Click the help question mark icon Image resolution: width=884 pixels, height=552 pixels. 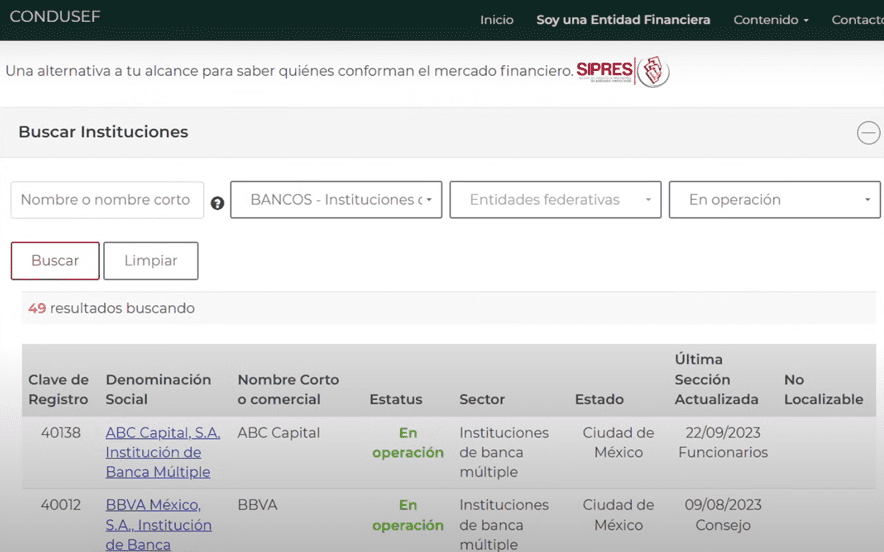(x=217, y=203)
